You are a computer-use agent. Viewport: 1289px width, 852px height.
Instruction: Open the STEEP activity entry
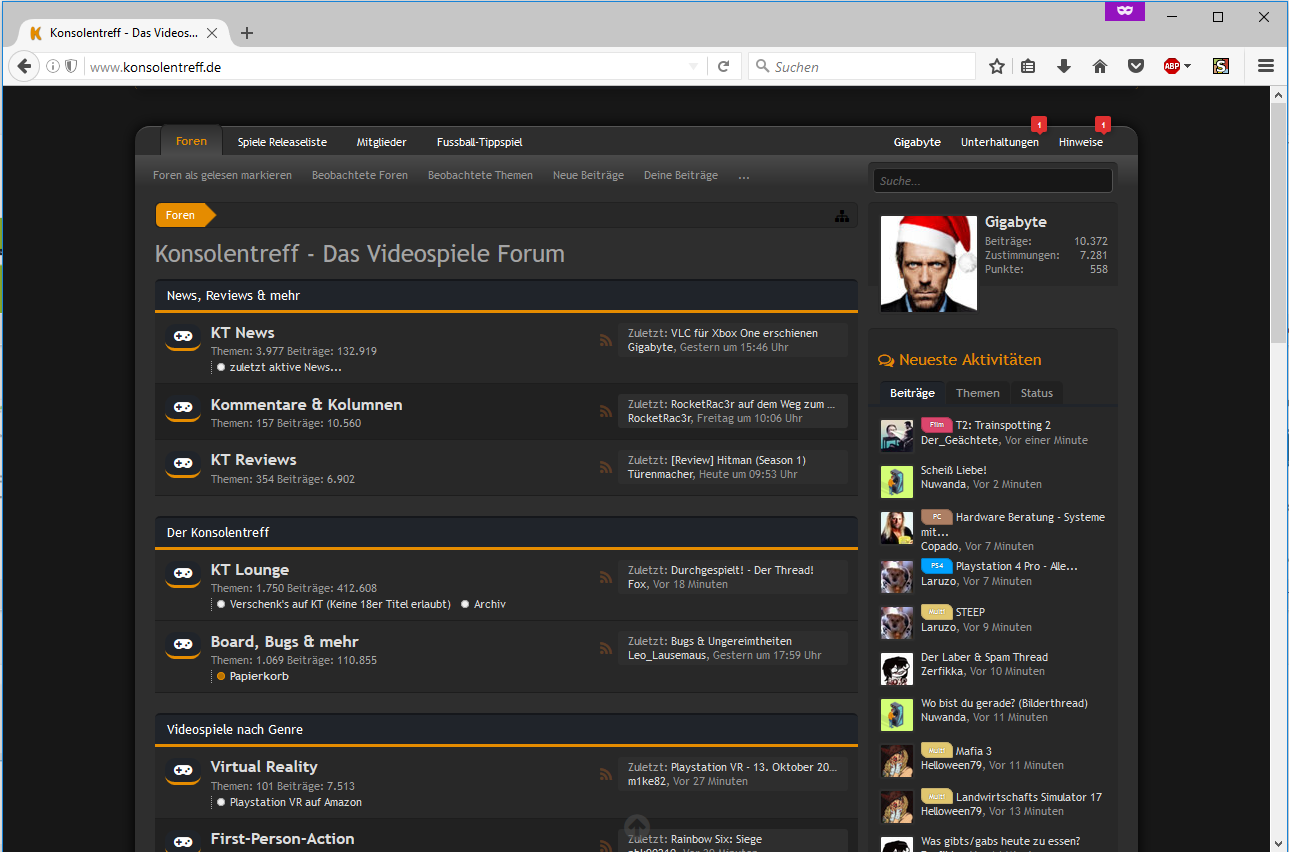[x=970, y=612]
